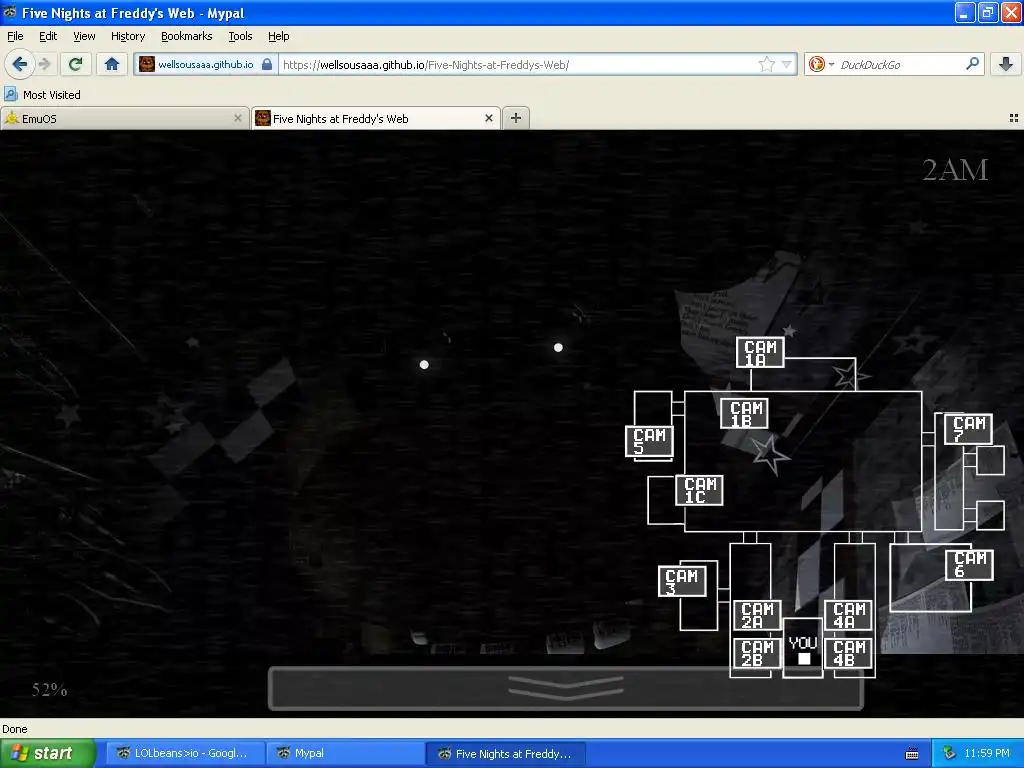Open the downloads arrow button
This screenshot has height=768, width=1024.
click(1006, 64)
